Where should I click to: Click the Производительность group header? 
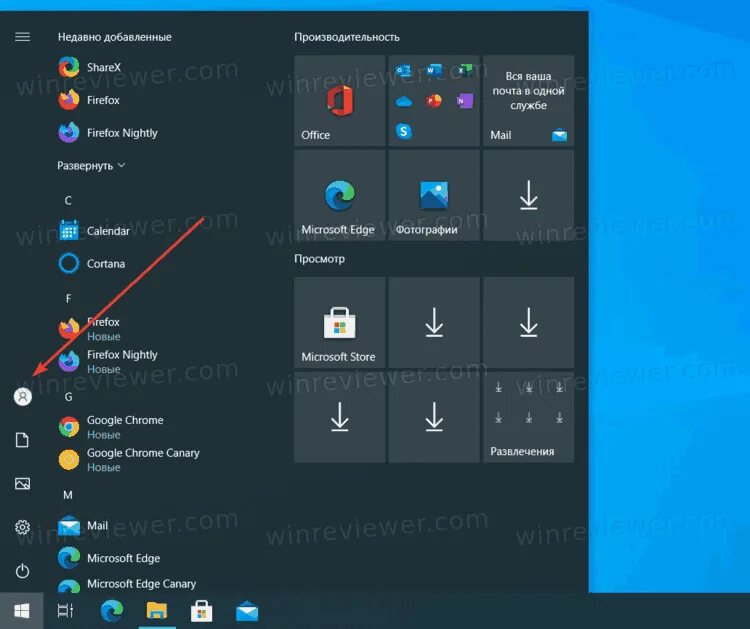347,37
